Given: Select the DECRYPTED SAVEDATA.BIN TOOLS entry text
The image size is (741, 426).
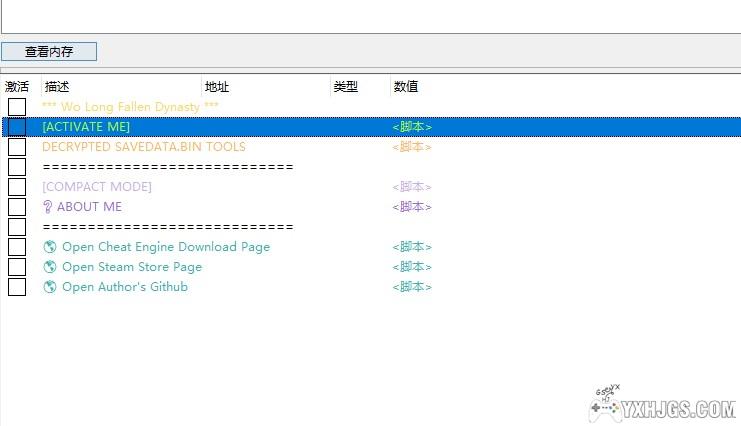Looking at the screenshot, I should point(143,147).
